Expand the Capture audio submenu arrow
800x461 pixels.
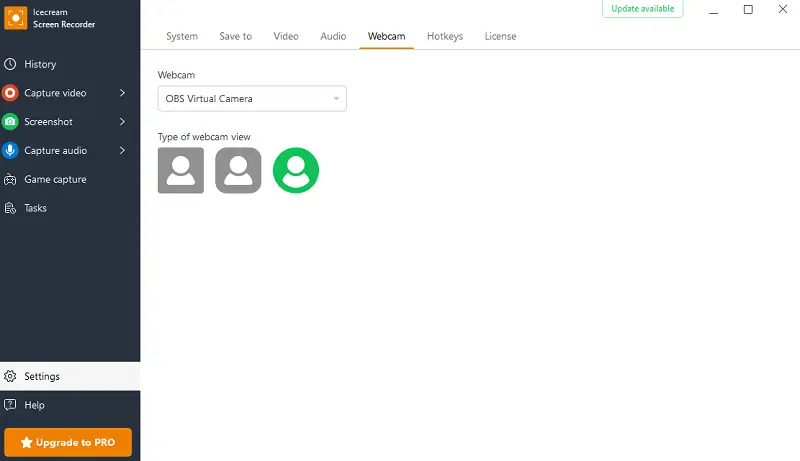122,151
